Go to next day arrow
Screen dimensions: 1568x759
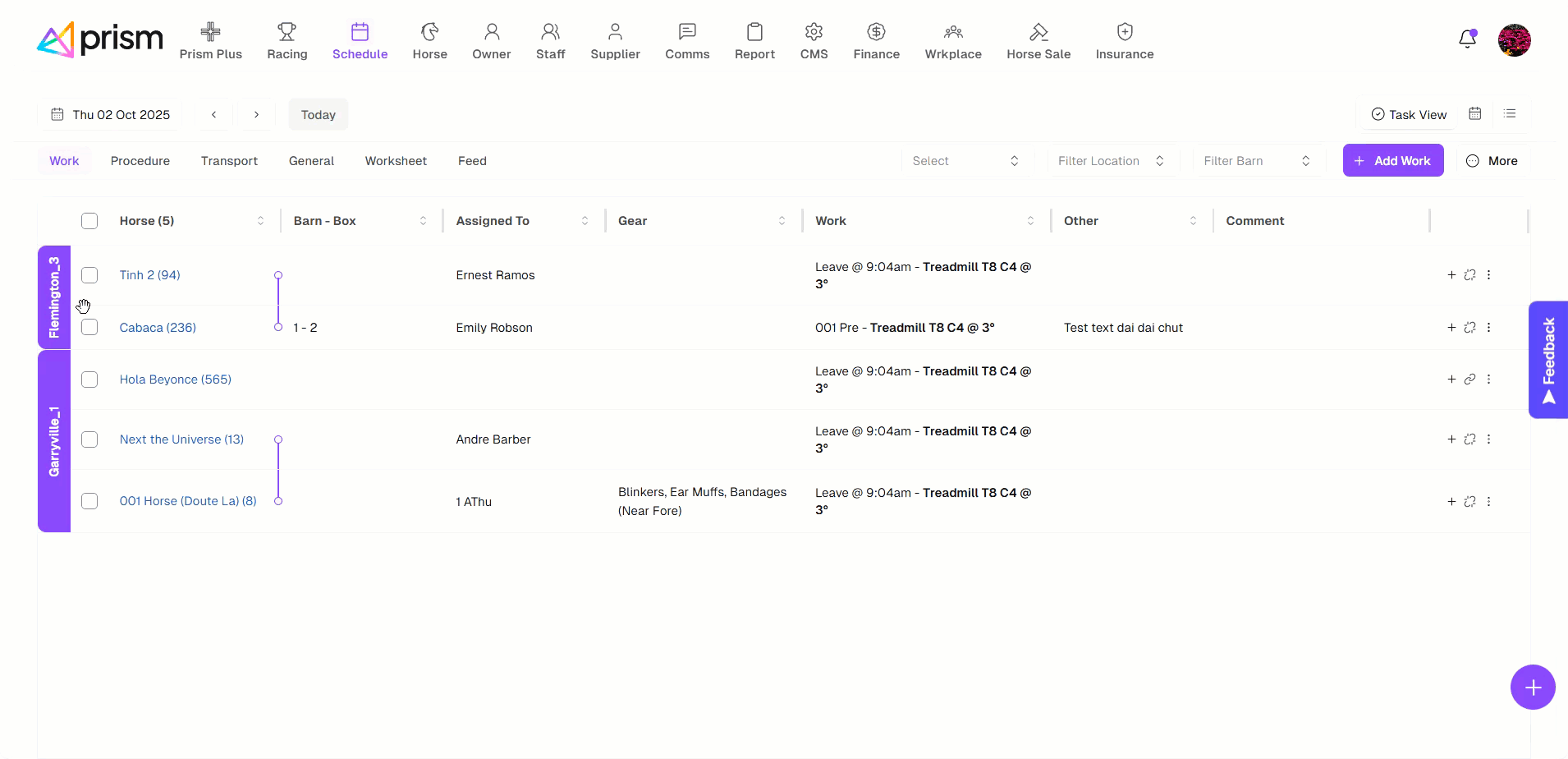pyautogui.click(x=256, y=115)
